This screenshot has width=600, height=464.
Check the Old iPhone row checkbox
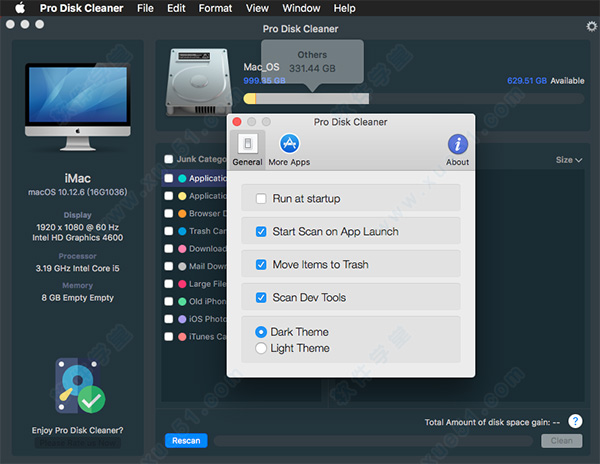coord(168,301)
